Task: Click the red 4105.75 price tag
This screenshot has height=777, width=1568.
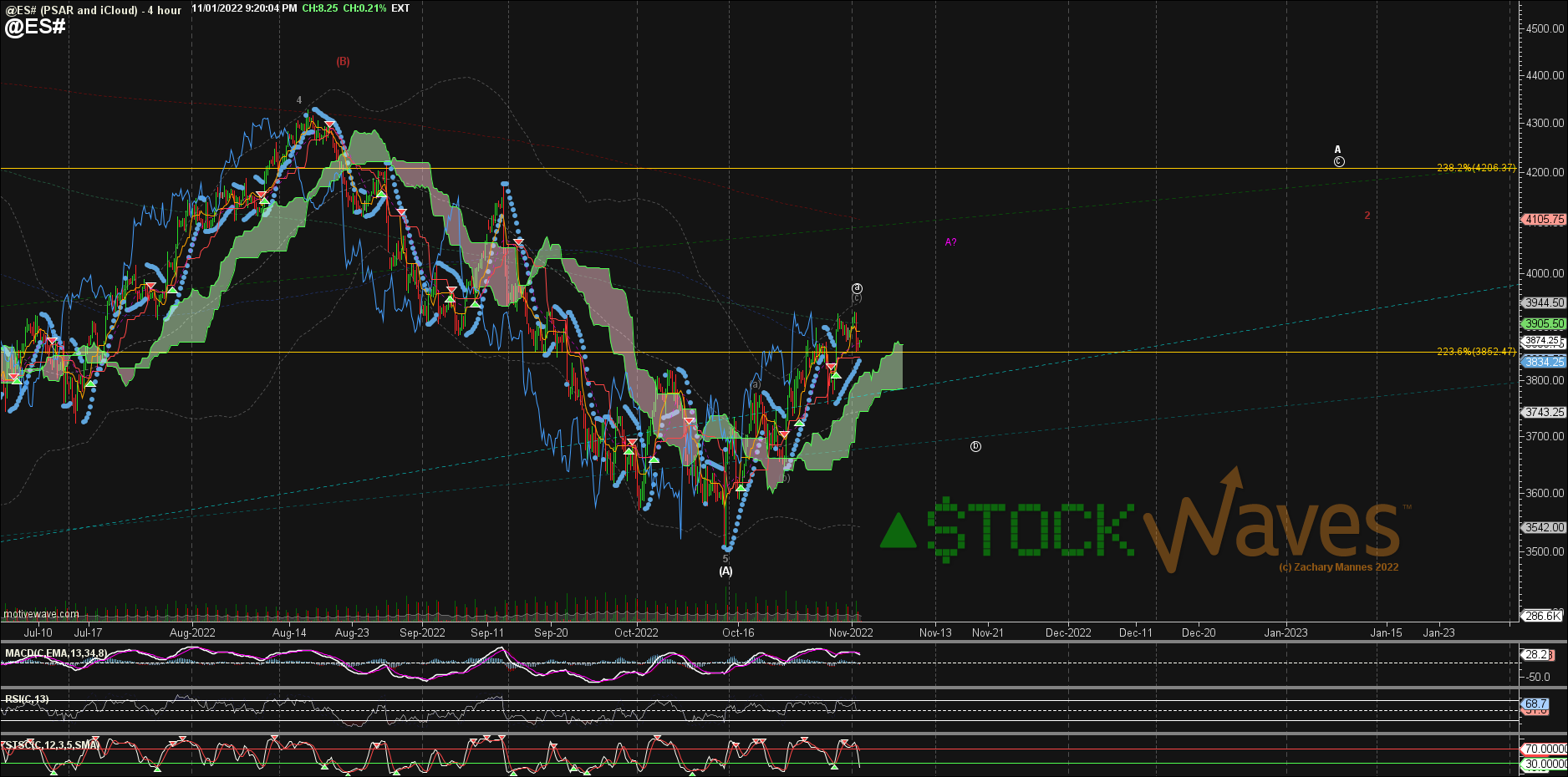Action: click(x=1543, y=220)
